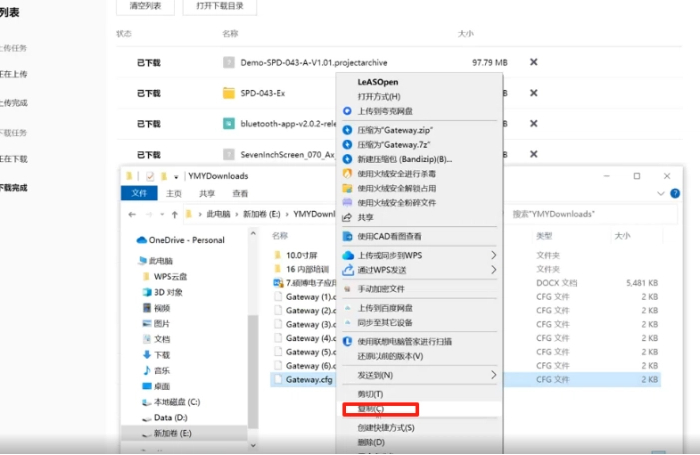Viewport: 700px width, 455px height.
Task: Scan with 使用联想电脑管家进行扫描
Action: [410, 341]
